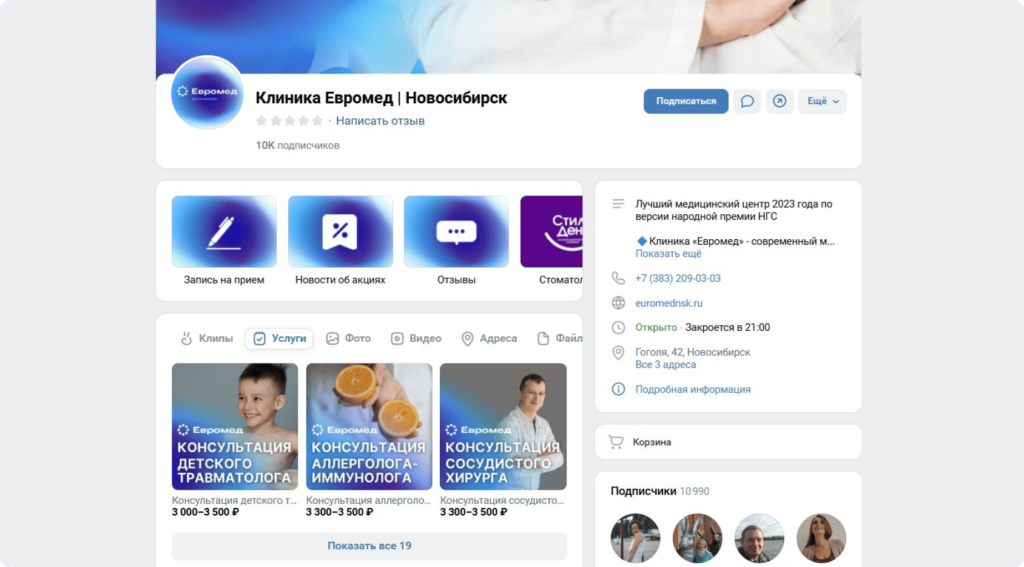The height and width of the screenshot is (567, 1024).
Task: Click the 10K подписчиков text
Action: point(298,145)
